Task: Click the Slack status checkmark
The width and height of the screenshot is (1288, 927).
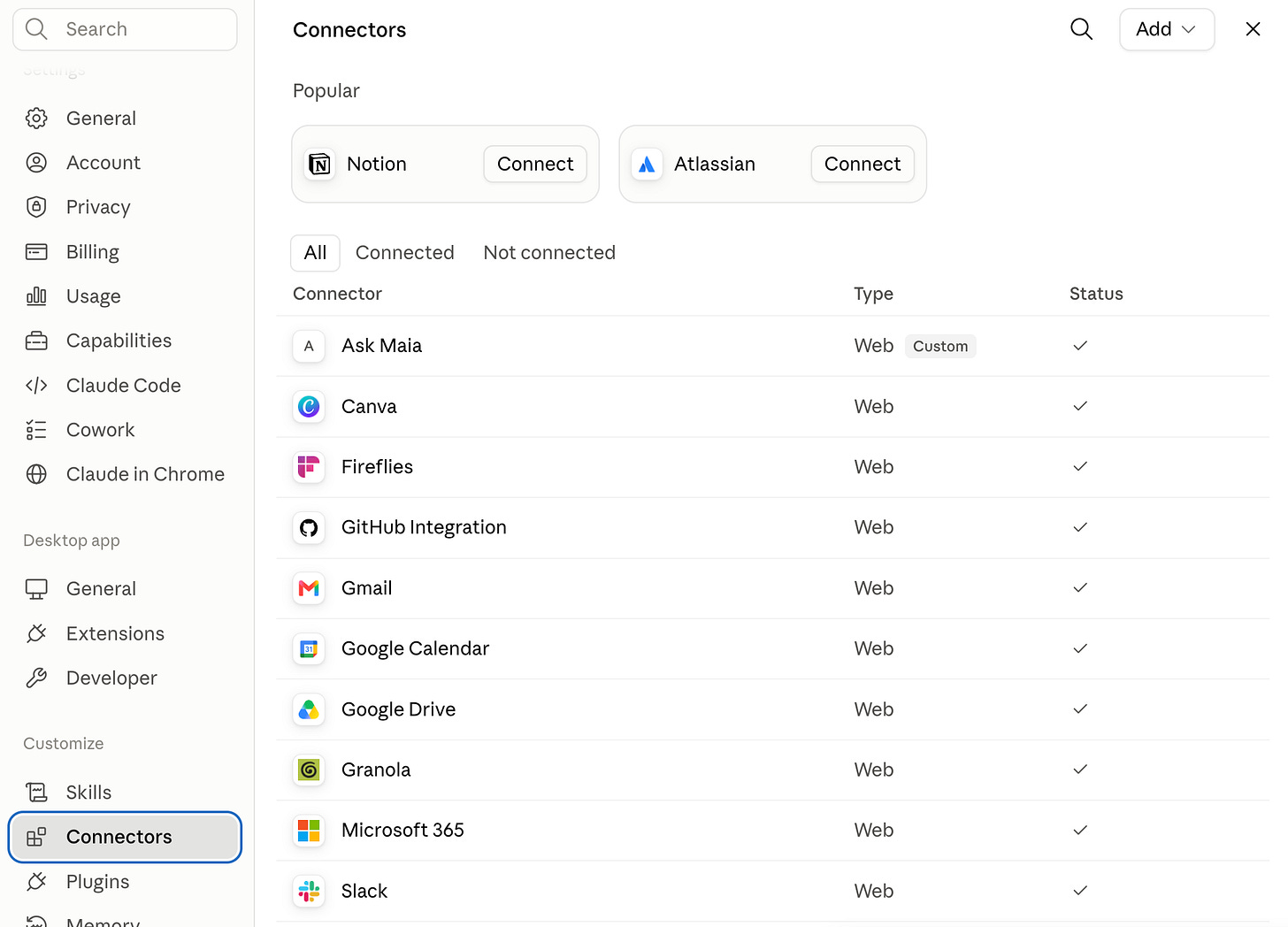Action: coord(1080,892)
